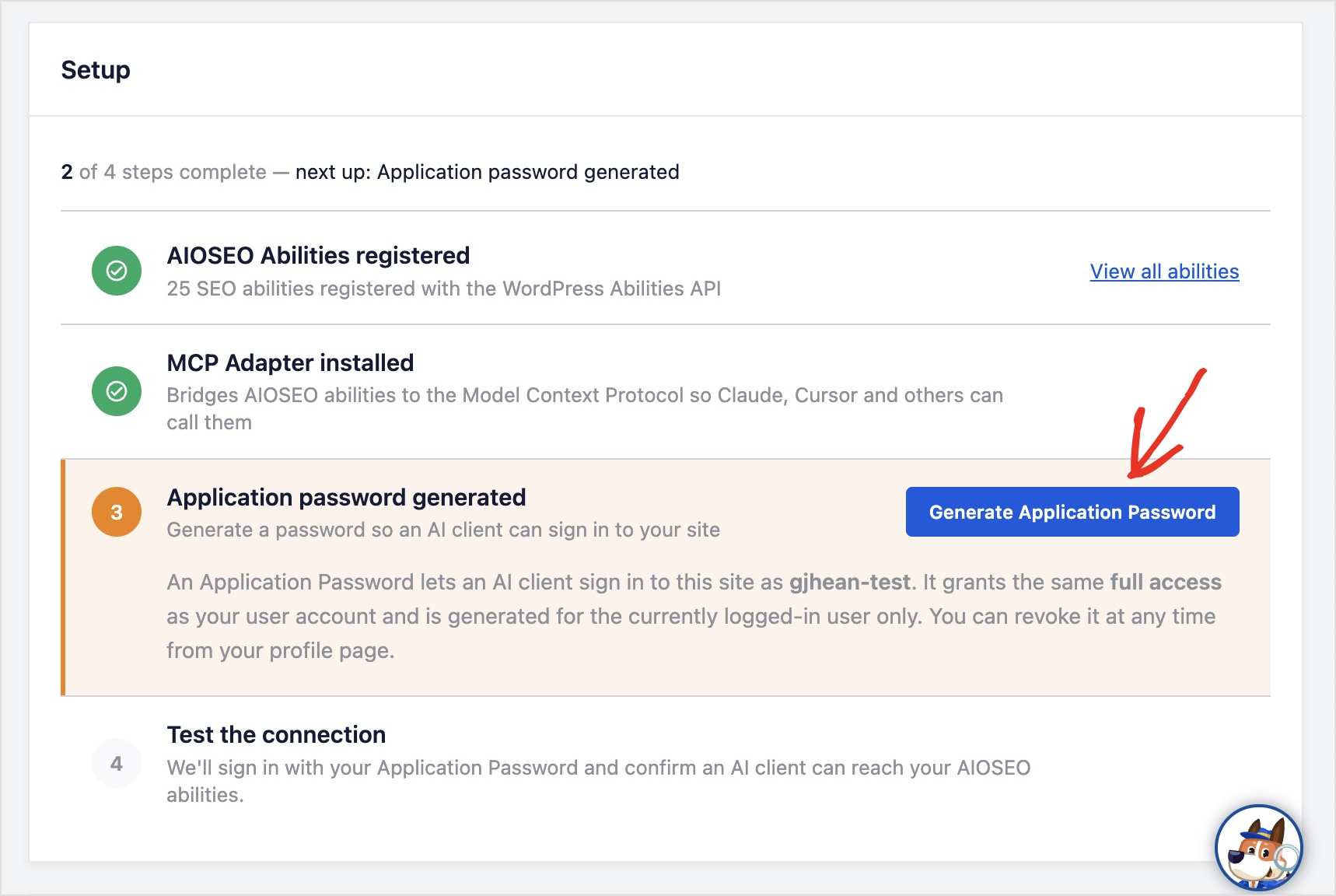Image resolution: width=1336 pixels, height=896 pixels.
Task: Click the Setup panel title
Action: [96, 70]
